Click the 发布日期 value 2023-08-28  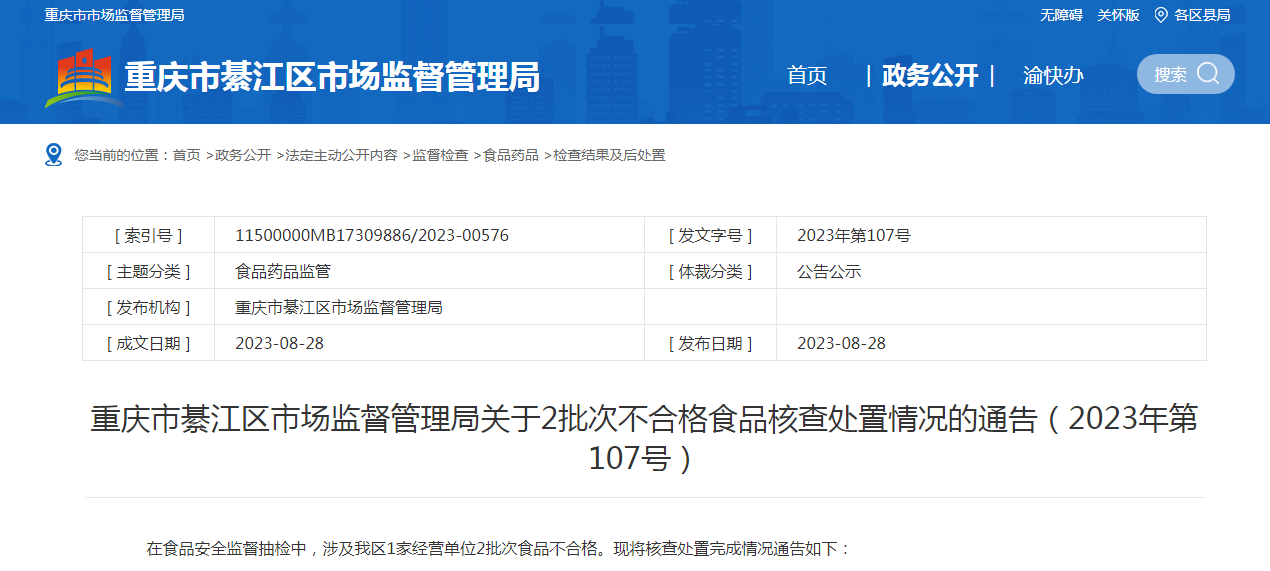[x=841, y=344]
